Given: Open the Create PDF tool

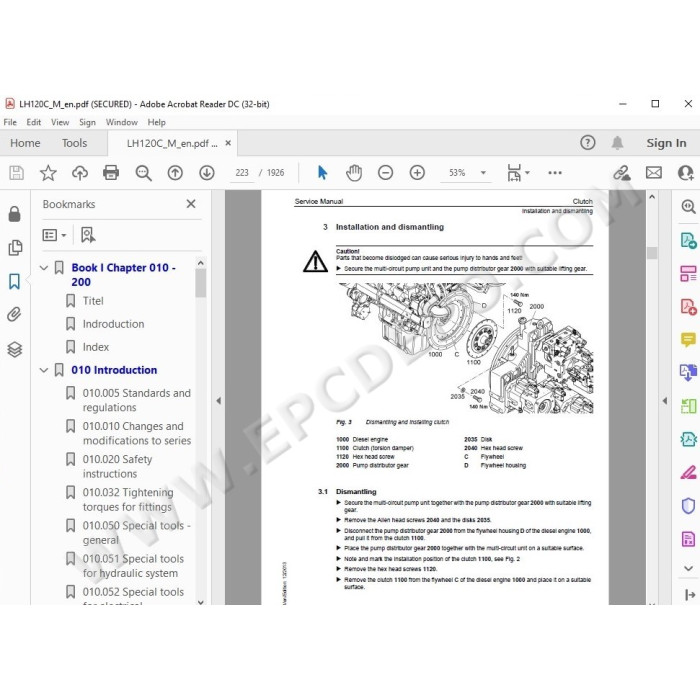Looking at the screenshot, I should [x=688, y=307].
